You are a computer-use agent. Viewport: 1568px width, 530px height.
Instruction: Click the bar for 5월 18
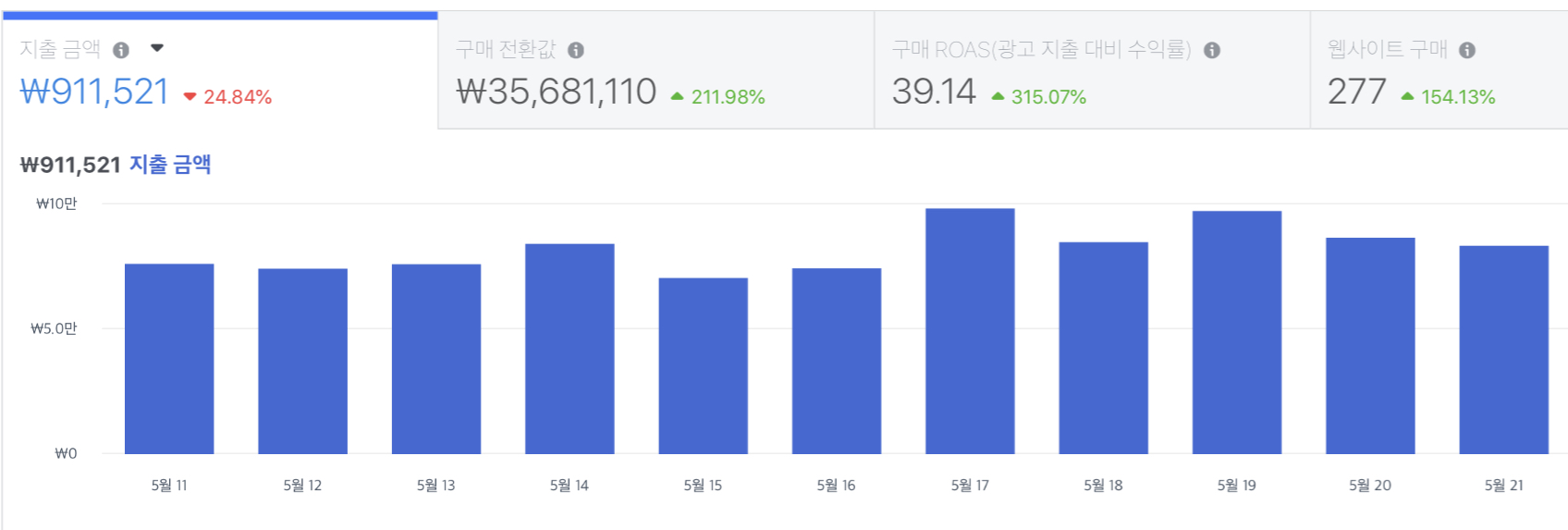[x=1104, y=348]
